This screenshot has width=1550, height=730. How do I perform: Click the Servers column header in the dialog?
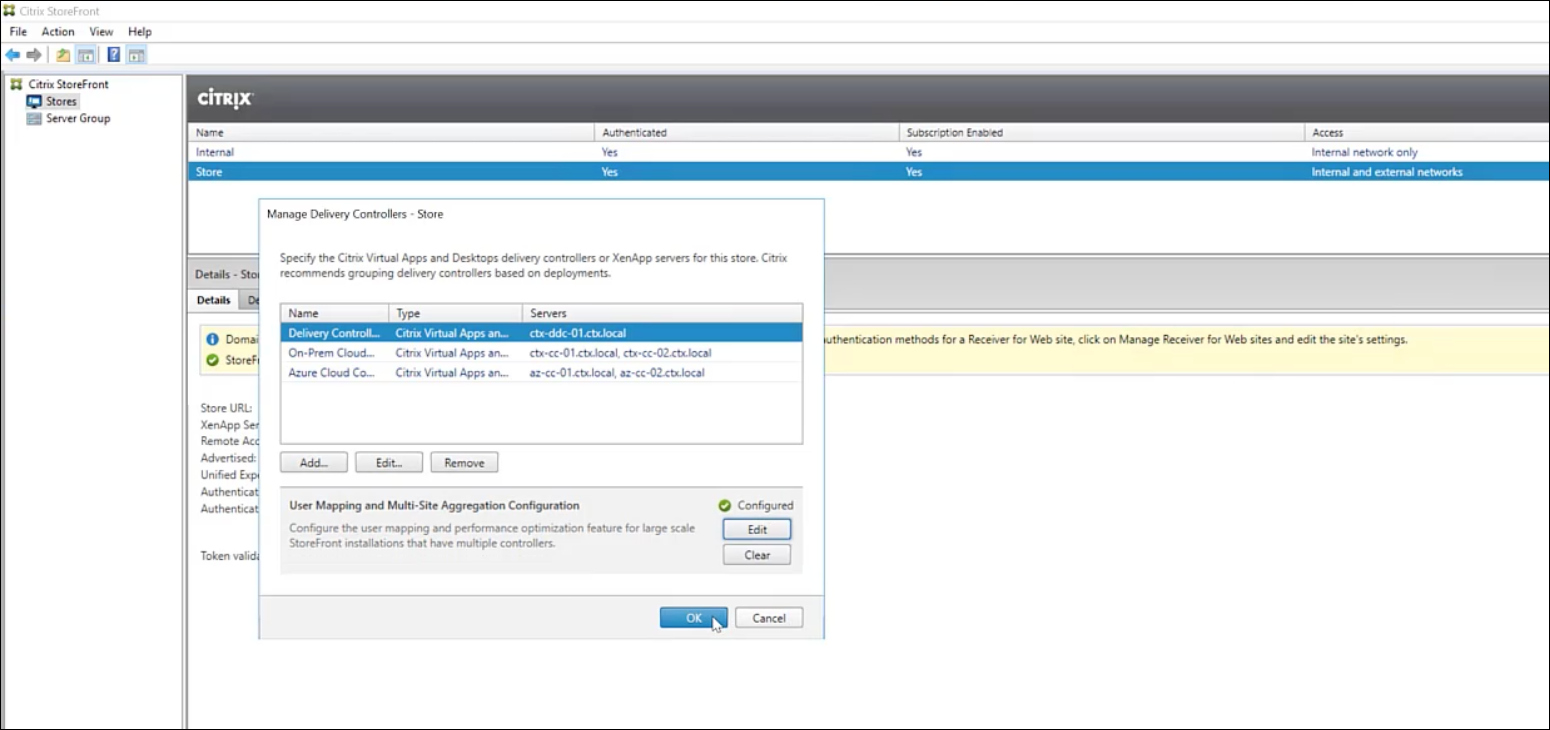click(662, 313)
